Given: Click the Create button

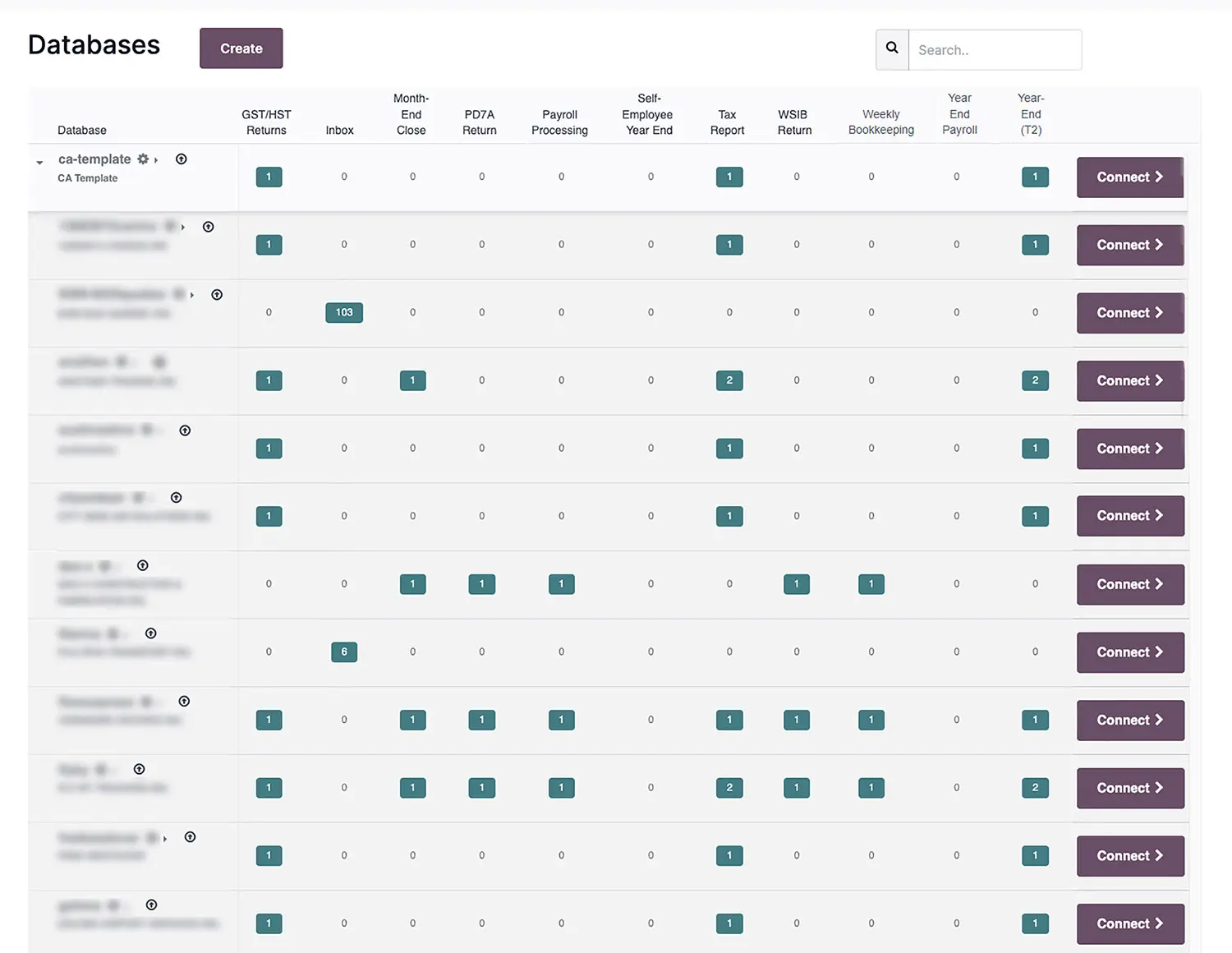Looking at the screenshot, I should pos(241,48).
